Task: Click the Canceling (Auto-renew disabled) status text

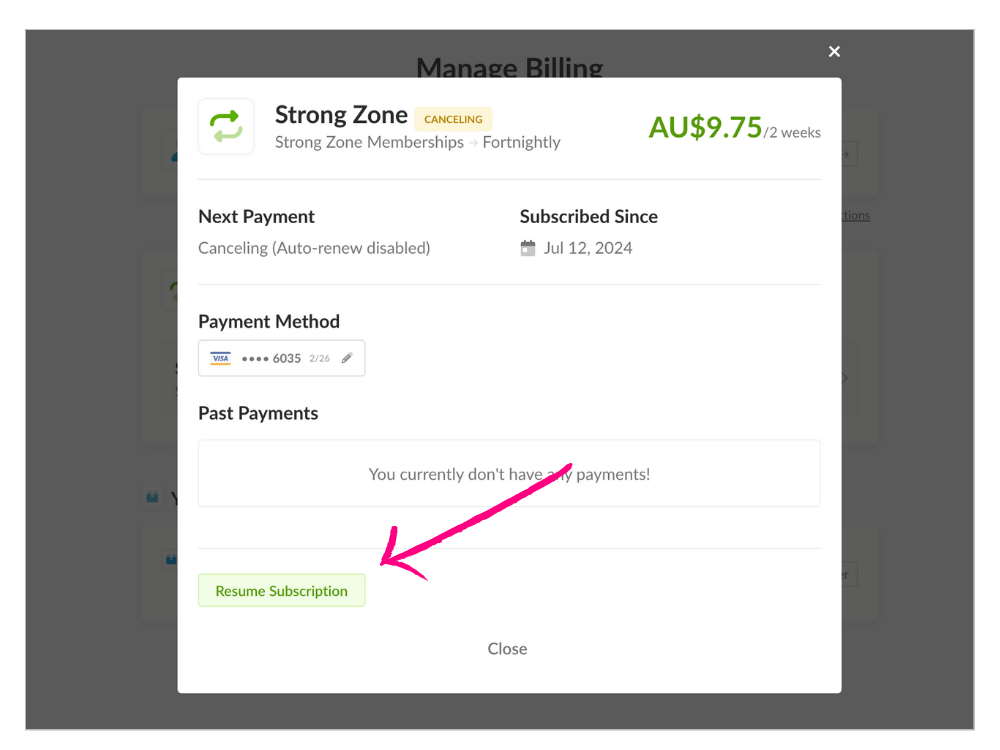Action: [x=314, y=248]
